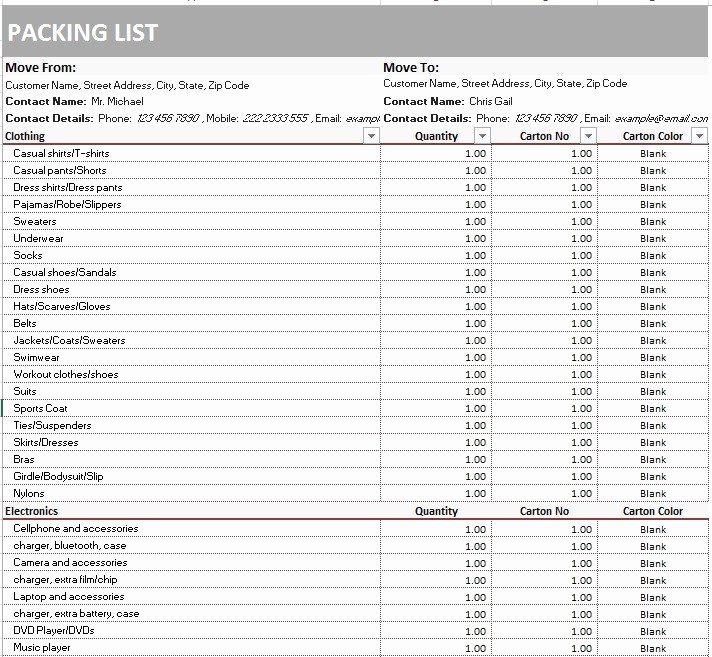The width and height of the screenshot is (712, 657).
Task: Click the Dress shoes cell
Action: pyautogui.click(x=192, y=289)
